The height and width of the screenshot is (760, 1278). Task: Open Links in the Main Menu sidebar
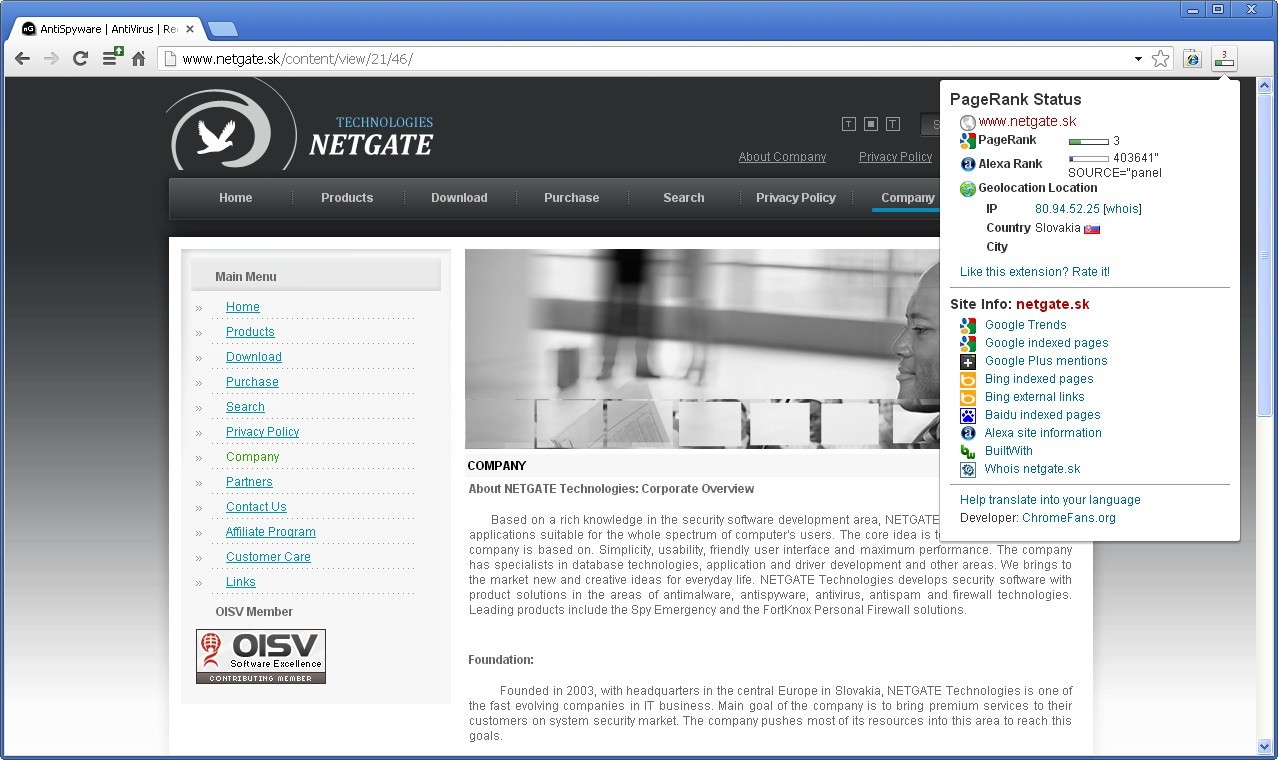(241, 582)
